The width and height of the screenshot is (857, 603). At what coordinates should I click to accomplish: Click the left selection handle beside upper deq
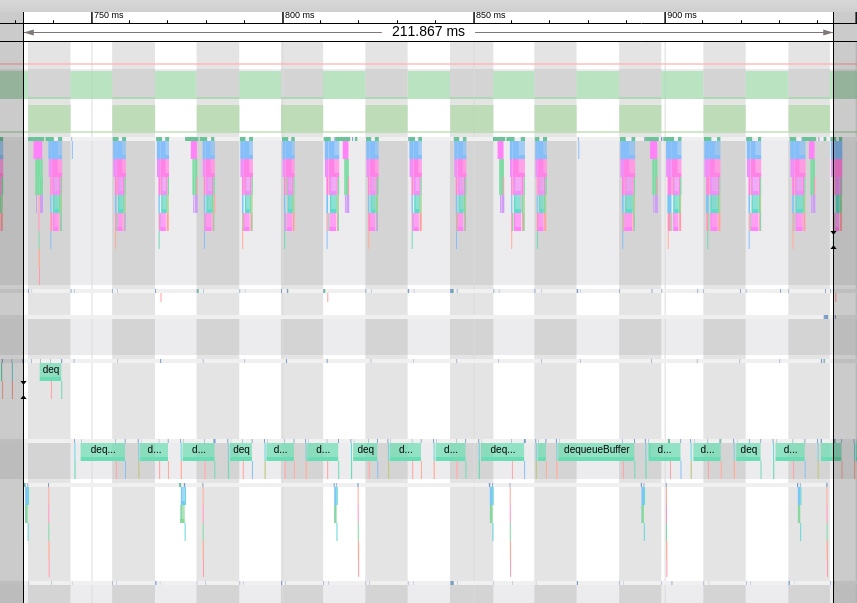pyautogui.click(x=23, y=390)
